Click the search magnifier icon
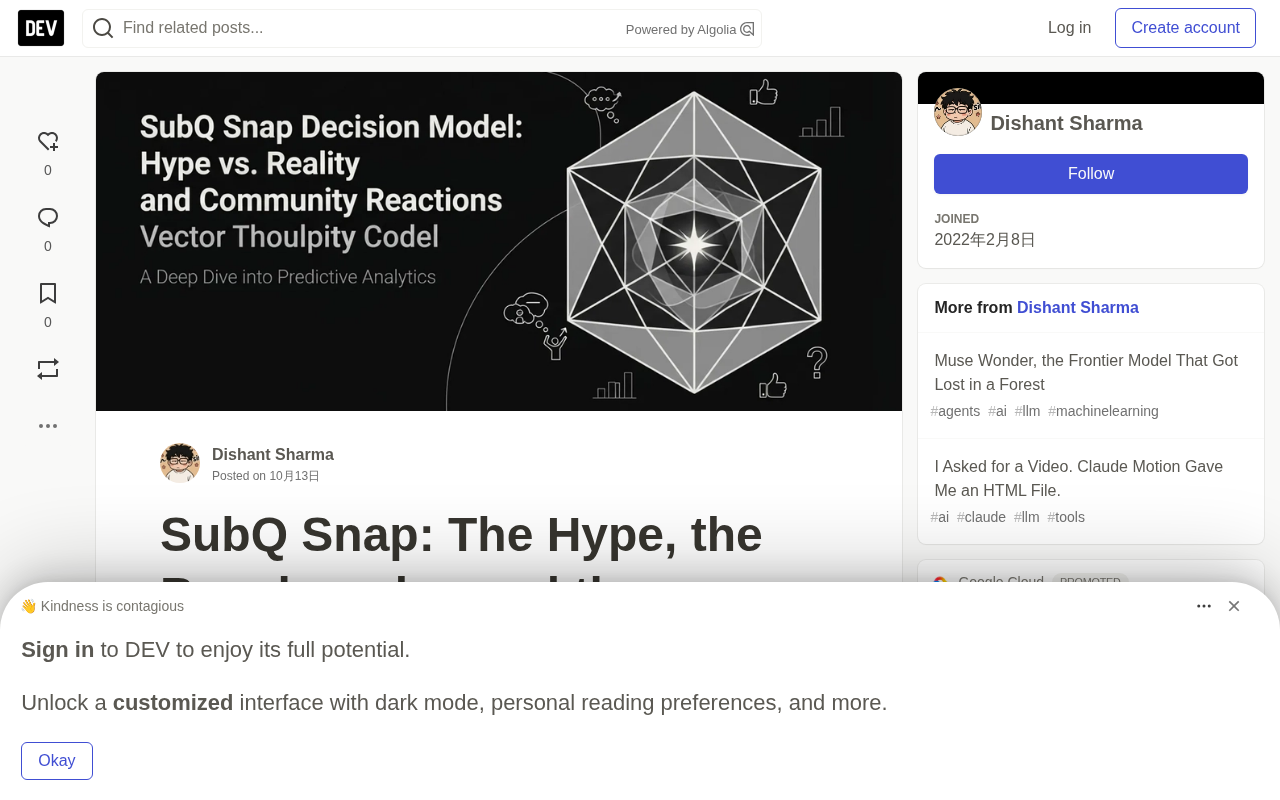1280x800 pixels. click(x=103, y=28)
